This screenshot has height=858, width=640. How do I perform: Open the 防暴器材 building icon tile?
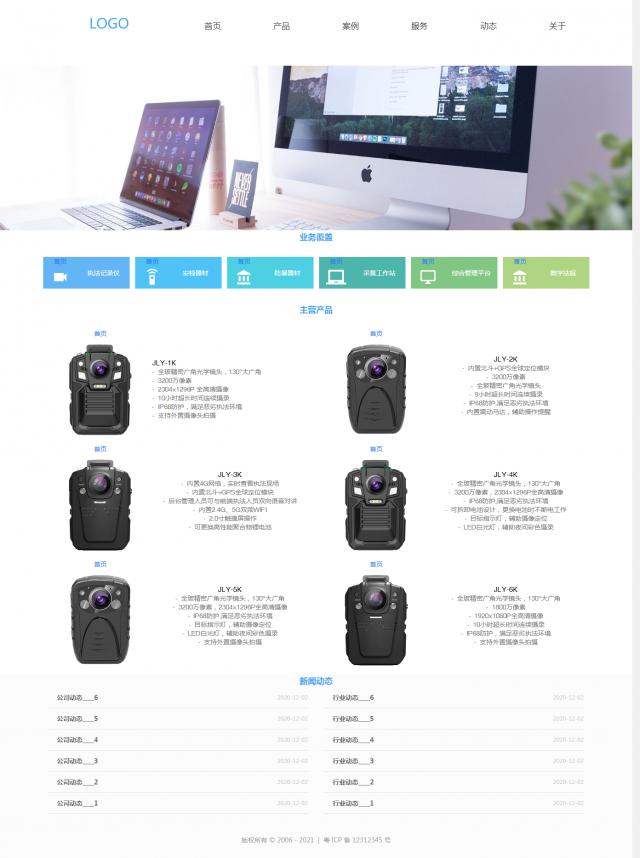click(x=244, y=277)
